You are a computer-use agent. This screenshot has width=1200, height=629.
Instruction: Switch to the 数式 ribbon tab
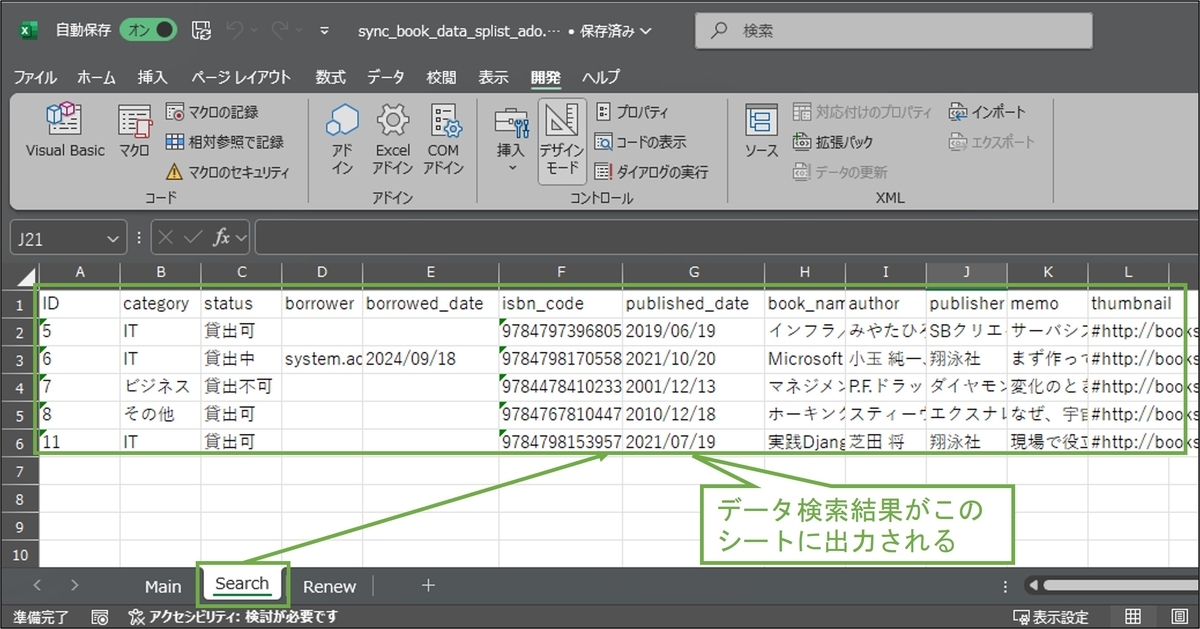pyautogui.click(x=330, y=77)
